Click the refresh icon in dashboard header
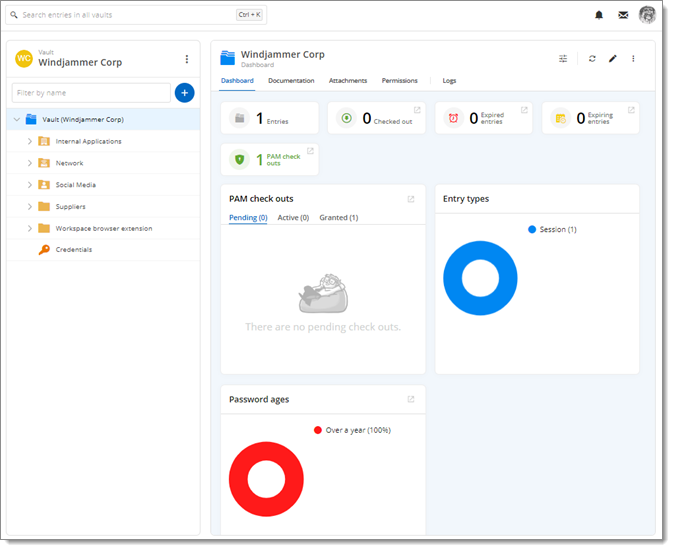Screen dimensions: 673x550 coord(592,59)
